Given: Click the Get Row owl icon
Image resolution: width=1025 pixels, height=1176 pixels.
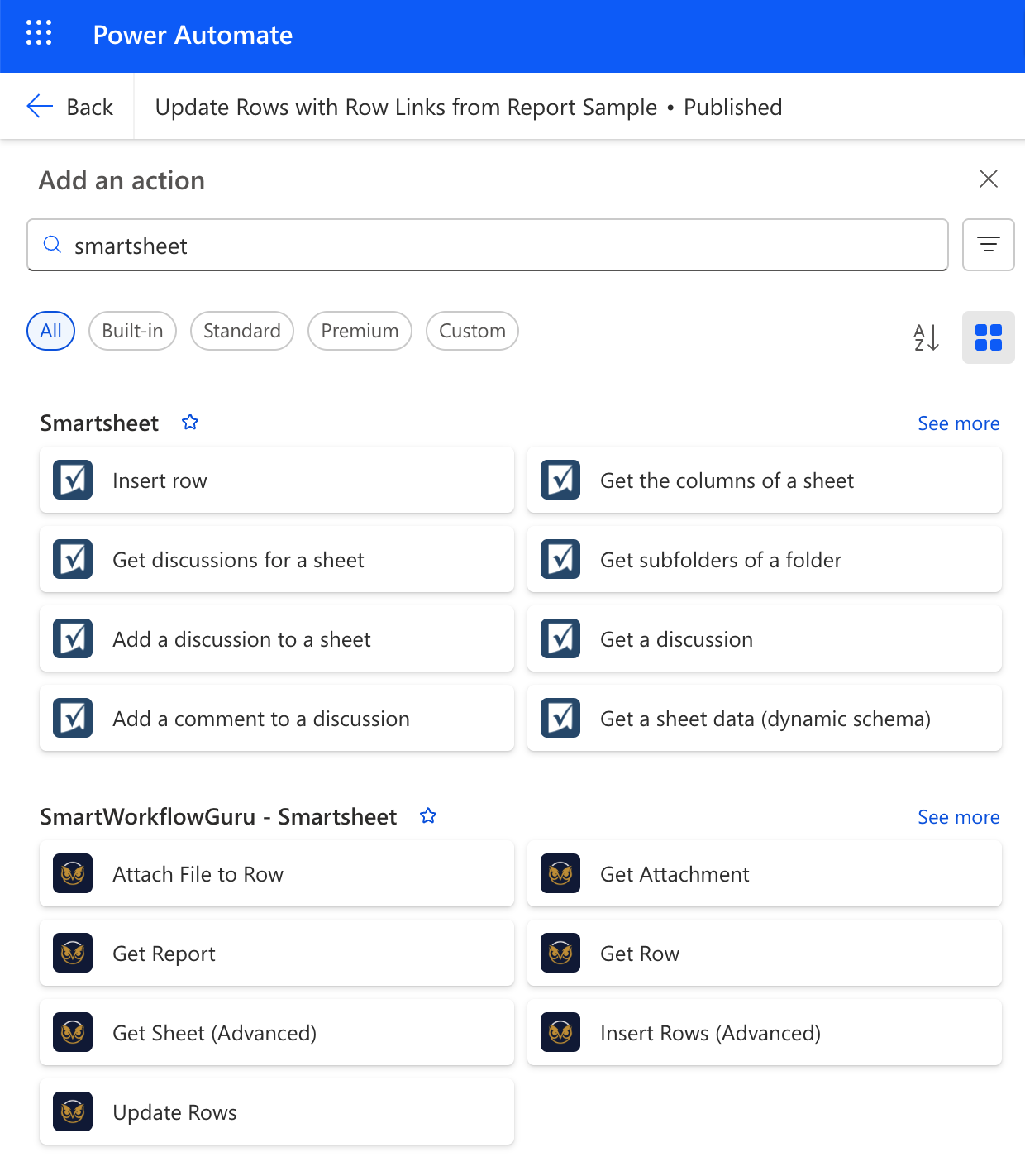Looking at the screenshot, I should (x=560, y=953).
